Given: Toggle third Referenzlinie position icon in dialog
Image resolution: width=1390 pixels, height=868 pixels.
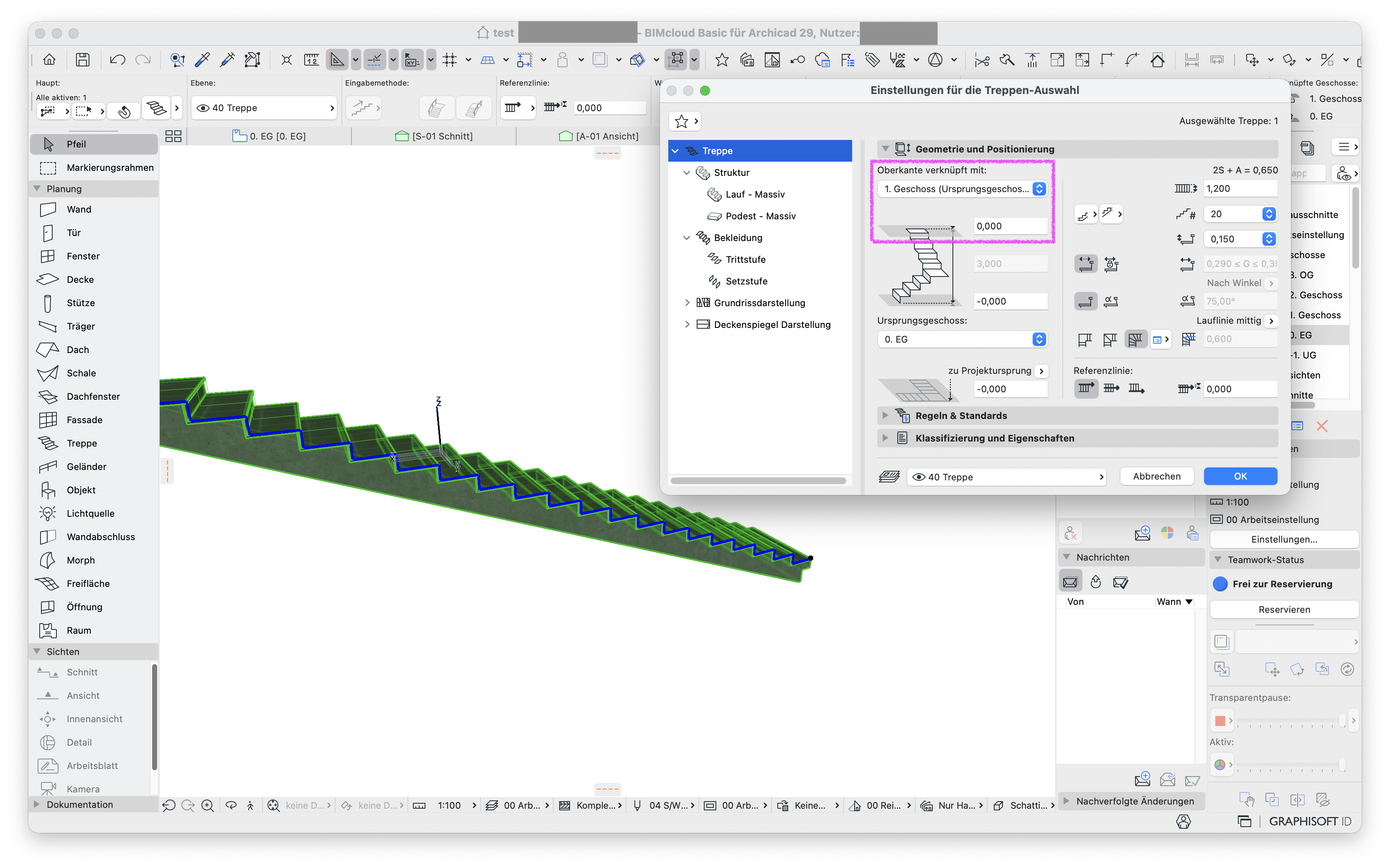Looking at the screenshot, I should (1136, 388).
